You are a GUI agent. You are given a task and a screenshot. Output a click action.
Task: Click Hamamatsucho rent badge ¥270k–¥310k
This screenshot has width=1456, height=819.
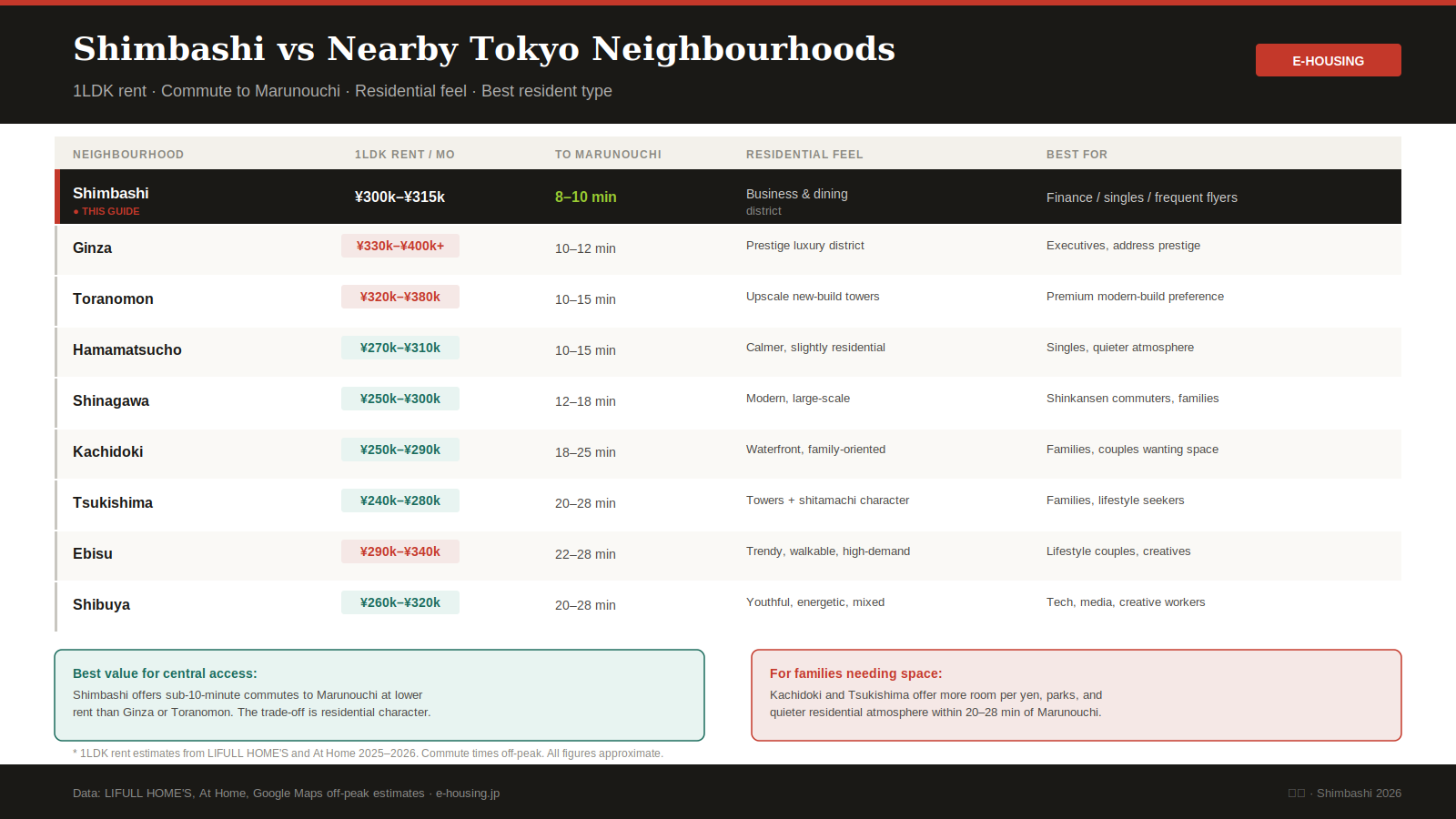pyautogui.click(x=400, y=348)
